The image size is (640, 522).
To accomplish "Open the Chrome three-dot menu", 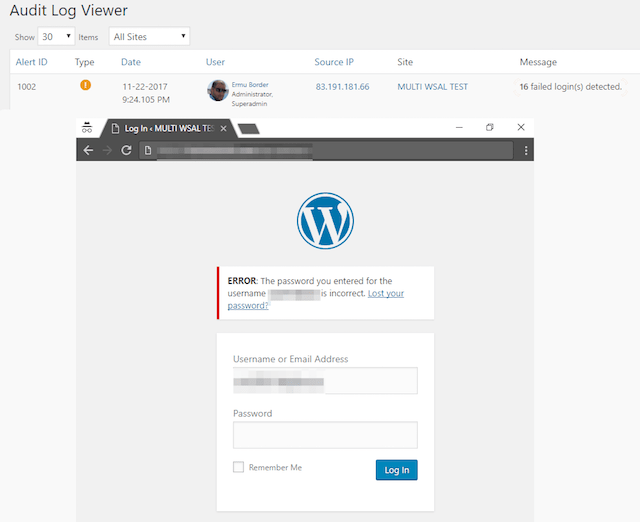I will (526, 150).
